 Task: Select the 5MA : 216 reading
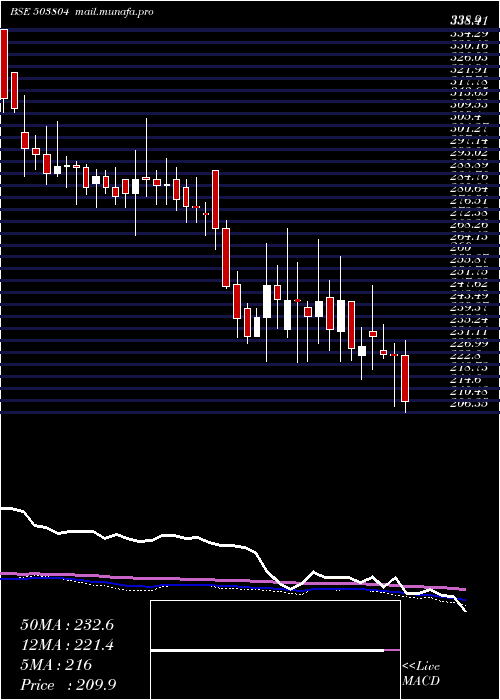pos(56,665)
